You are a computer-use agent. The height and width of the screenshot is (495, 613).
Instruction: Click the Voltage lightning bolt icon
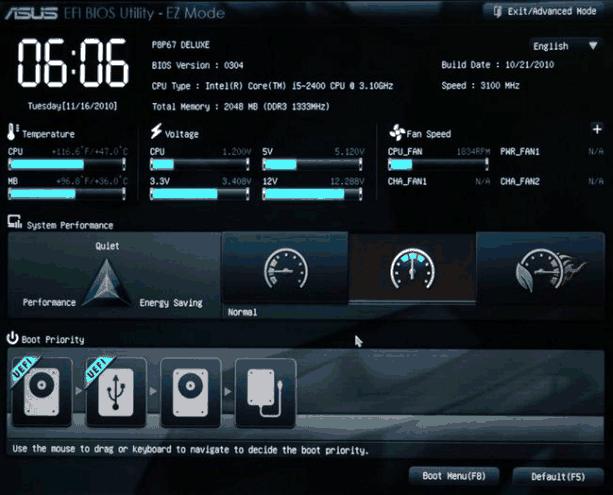pyautogui.click(x=156, y=131)
